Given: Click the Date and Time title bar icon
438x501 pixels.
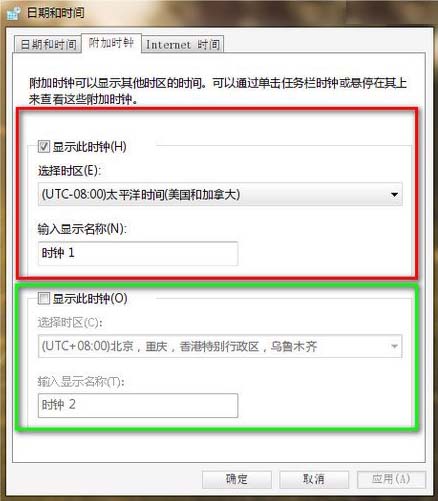Looking at the screenshot, I should point(14,14).
